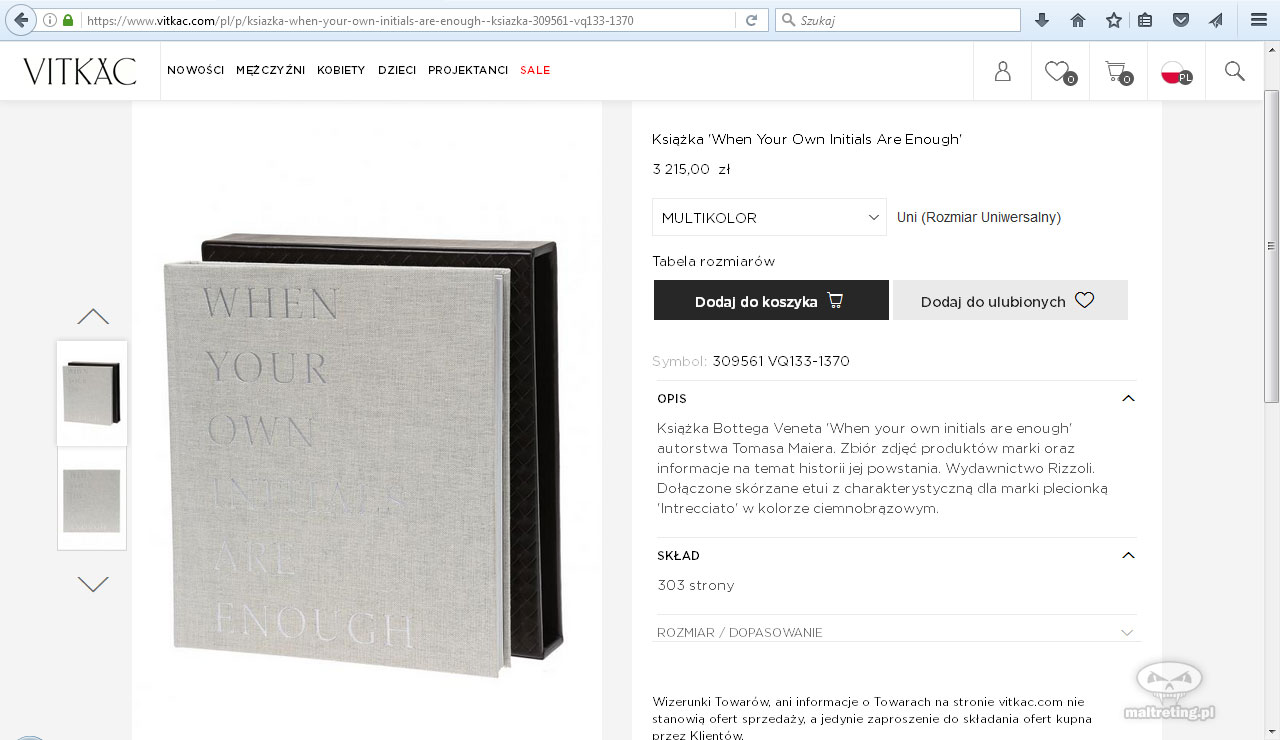Click the Polish flag language selector
Screen dimensions: 1280x740
click(1175, 72)
